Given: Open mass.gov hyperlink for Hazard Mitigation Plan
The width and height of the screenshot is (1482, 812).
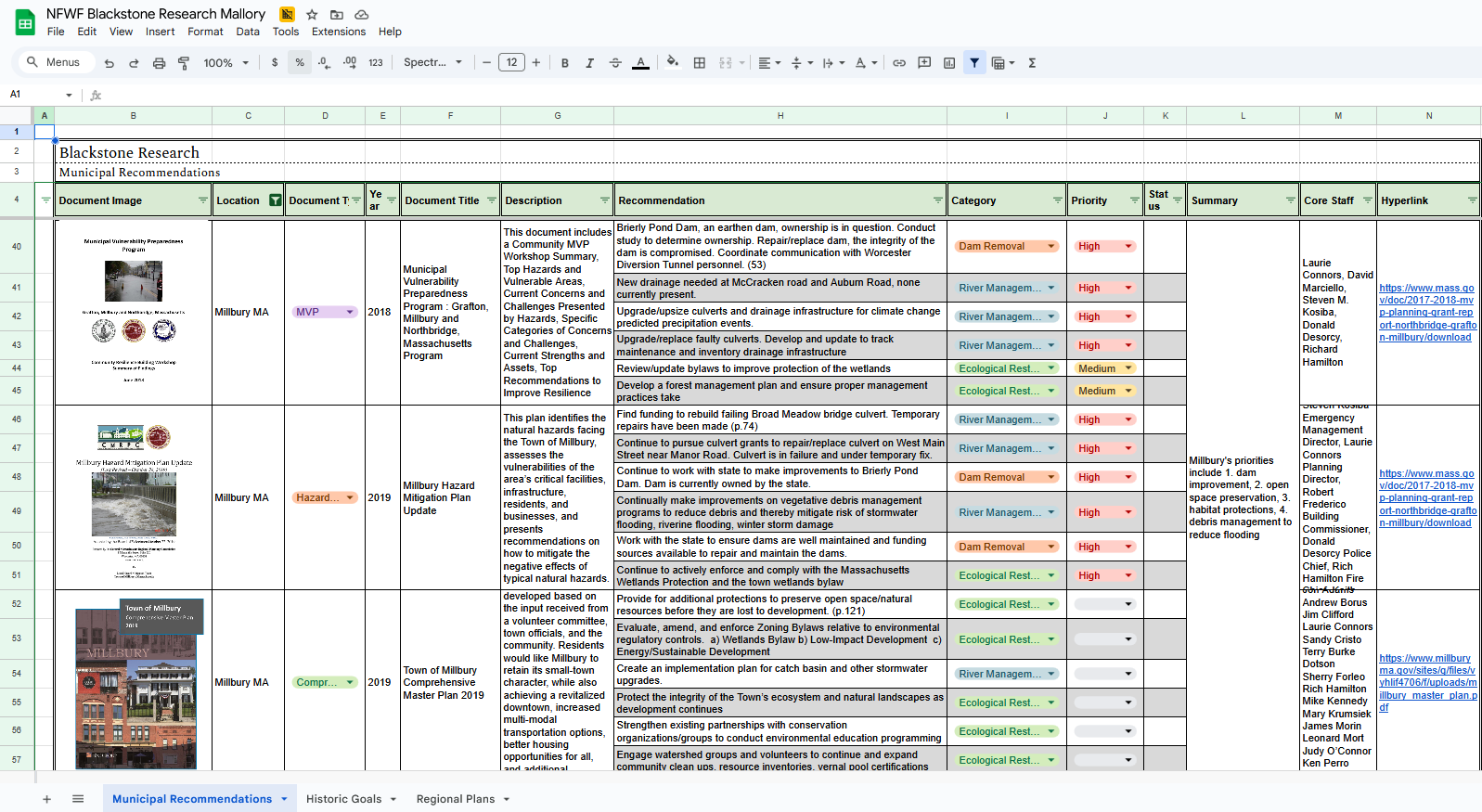Looking at the screenshot, I should pyautogui.click(x=1427, y=498).
